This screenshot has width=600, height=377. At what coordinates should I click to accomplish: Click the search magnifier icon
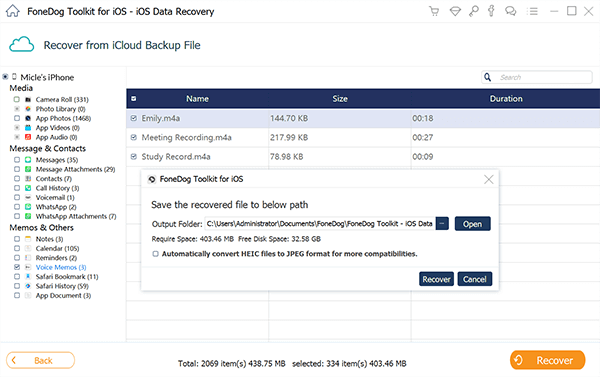pos(488,77)
